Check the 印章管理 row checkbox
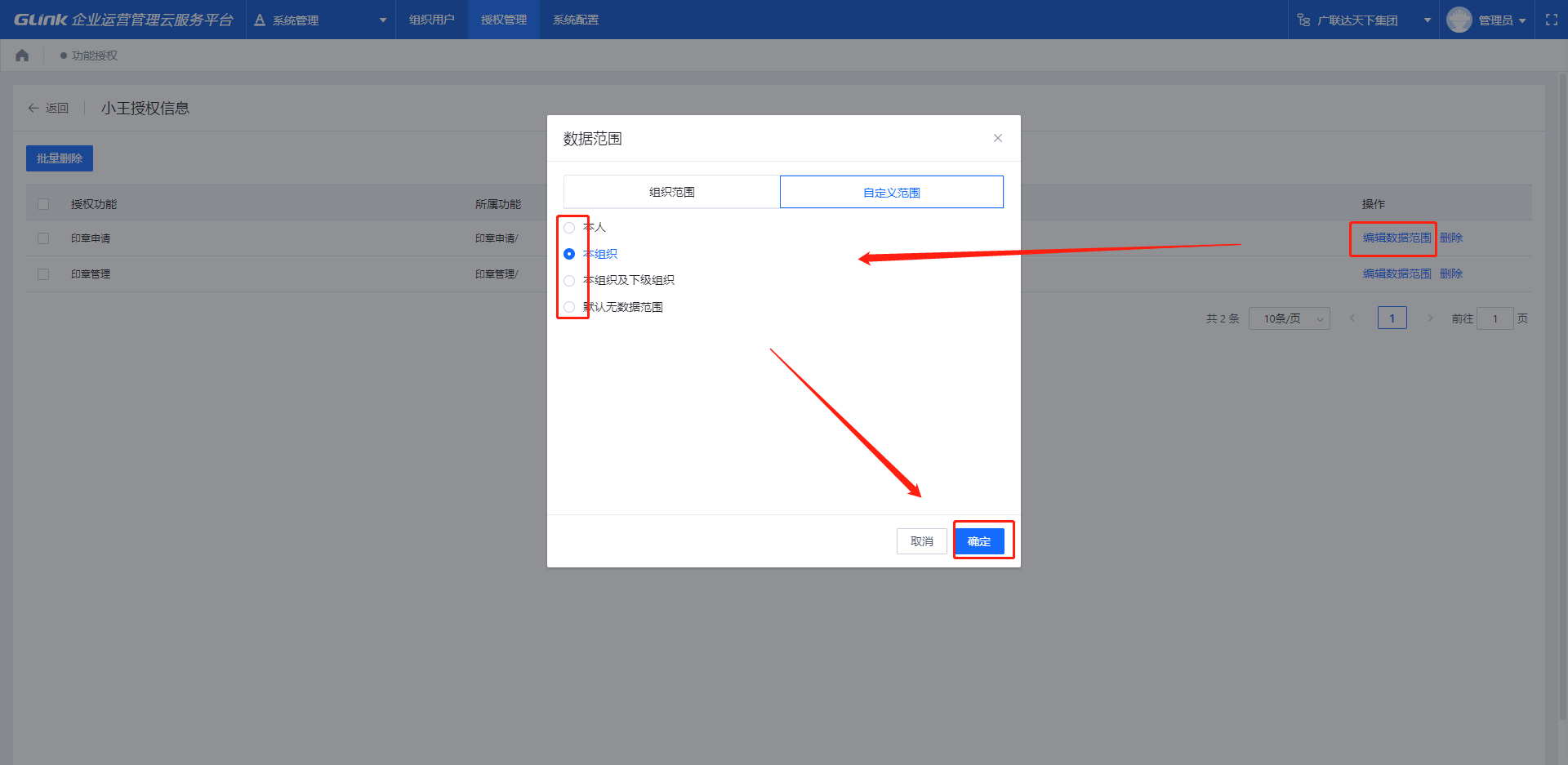The image size is (1568, 765). tap(43, 274)
